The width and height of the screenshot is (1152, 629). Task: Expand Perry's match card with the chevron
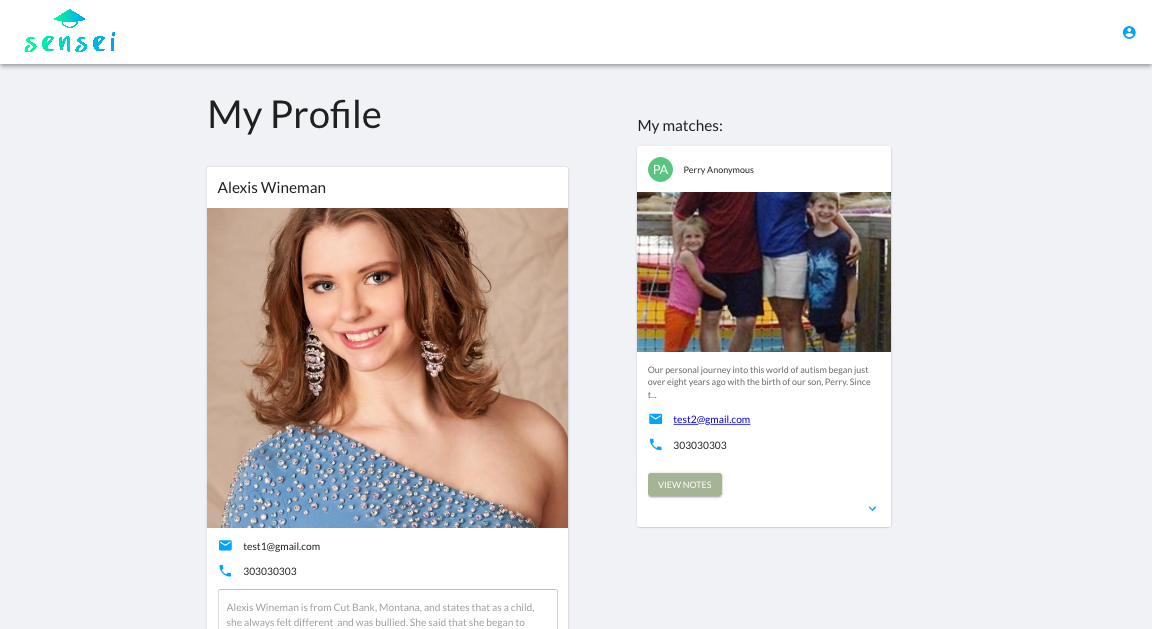tap(872, 508)
